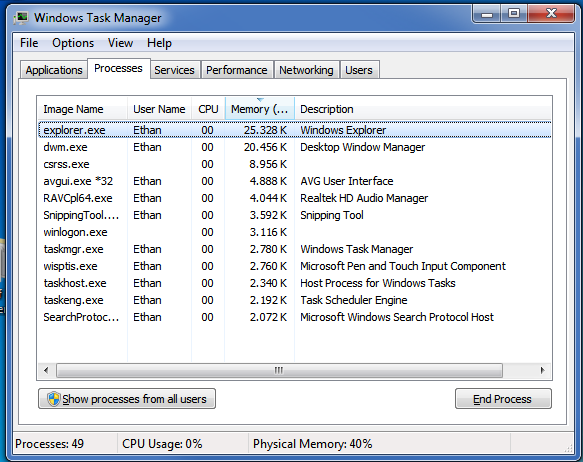Close the Windows Task Manager window
This screenshot has height=462, width=583.
(551, 14)
